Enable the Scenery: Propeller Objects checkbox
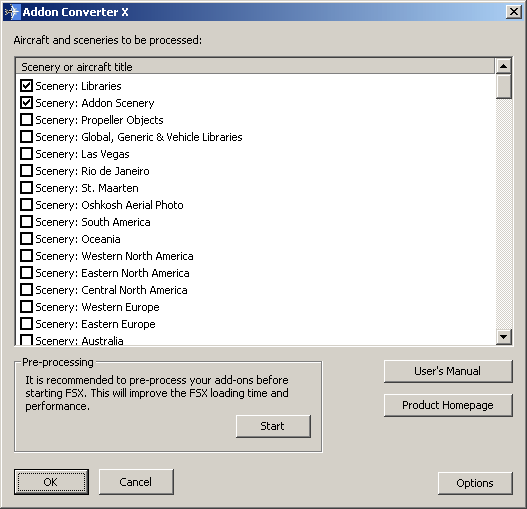This screenshot has height=509, width=527. click(x=26, y=120)
